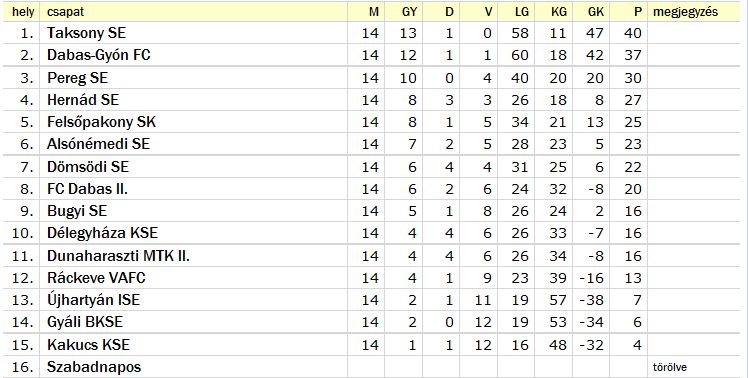The height and width of the screenshot is (378, 748).
Task: Click the Hernád SE team name
Action: [x=83, y=100]
